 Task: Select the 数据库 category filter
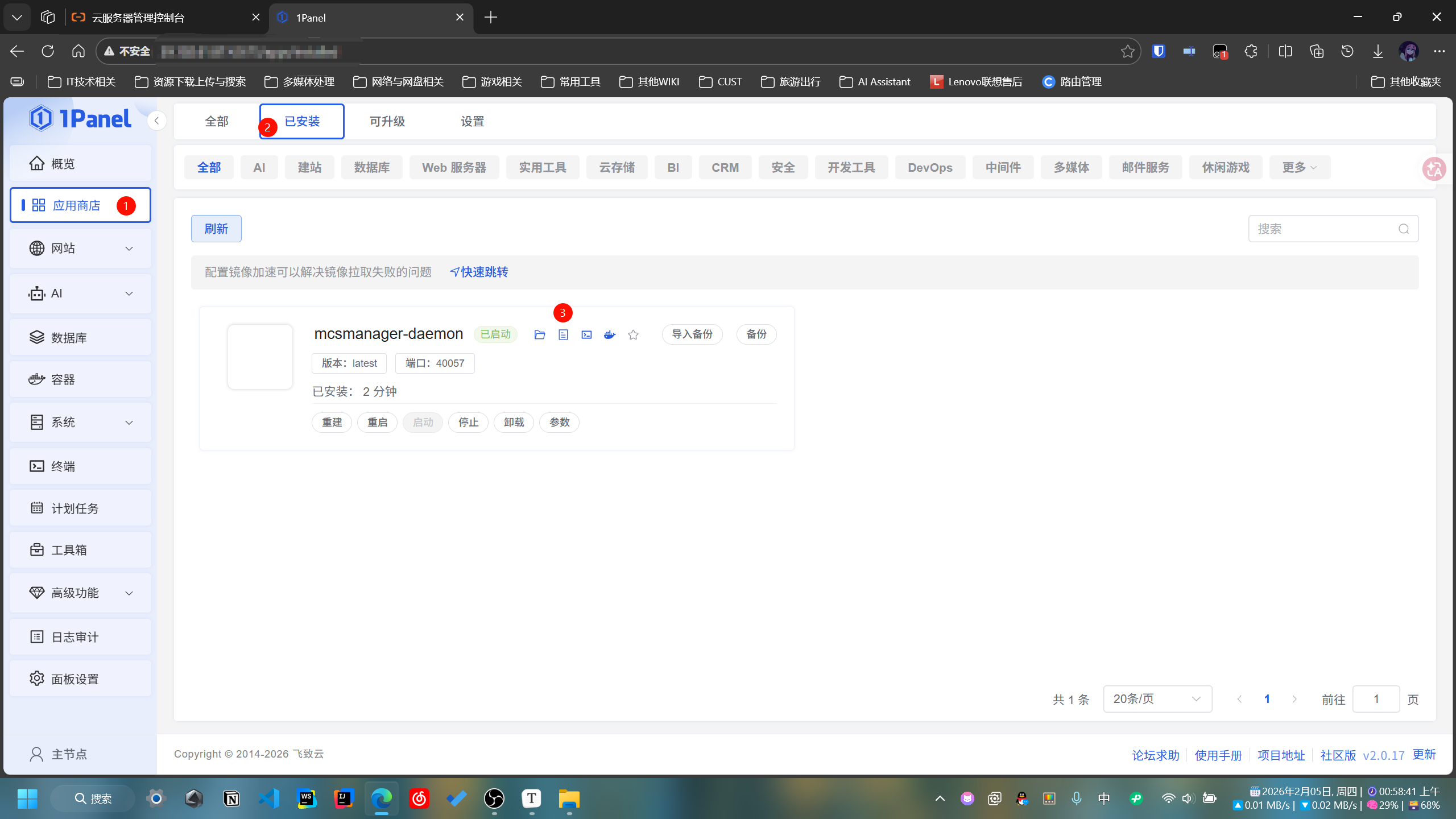(x=371, y=168)
